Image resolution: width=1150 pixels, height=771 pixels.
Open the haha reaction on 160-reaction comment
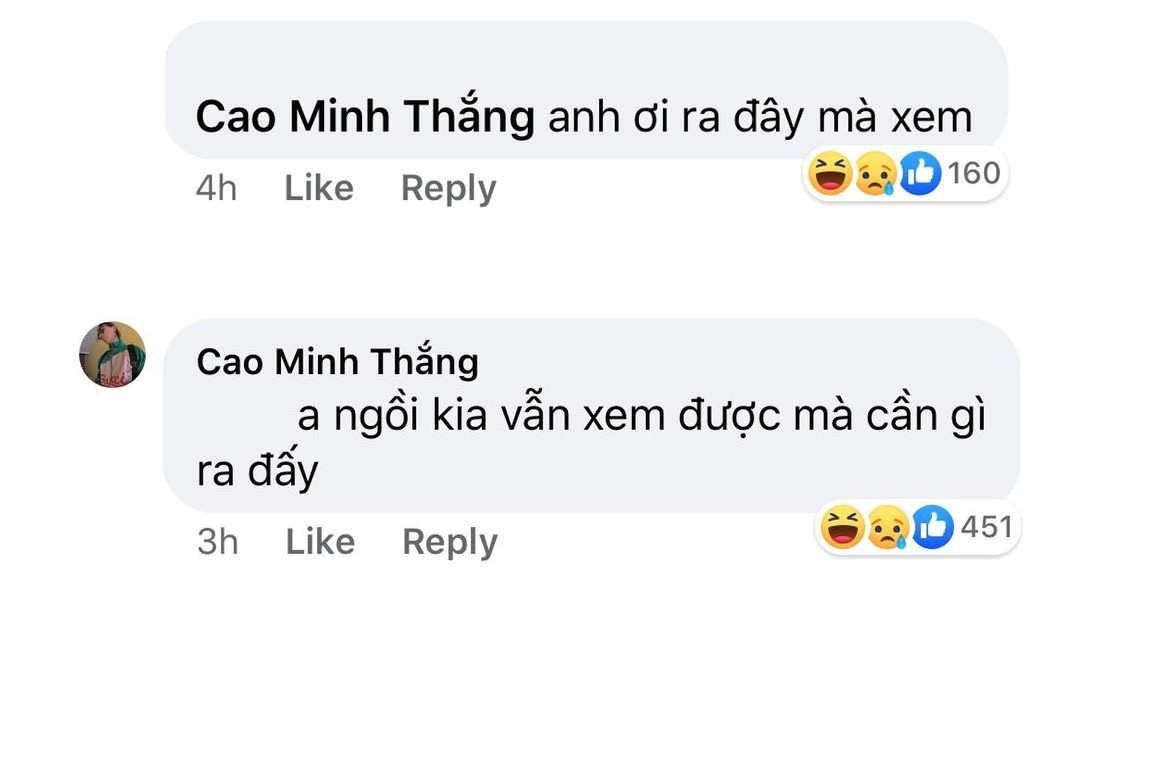[830, 173]
